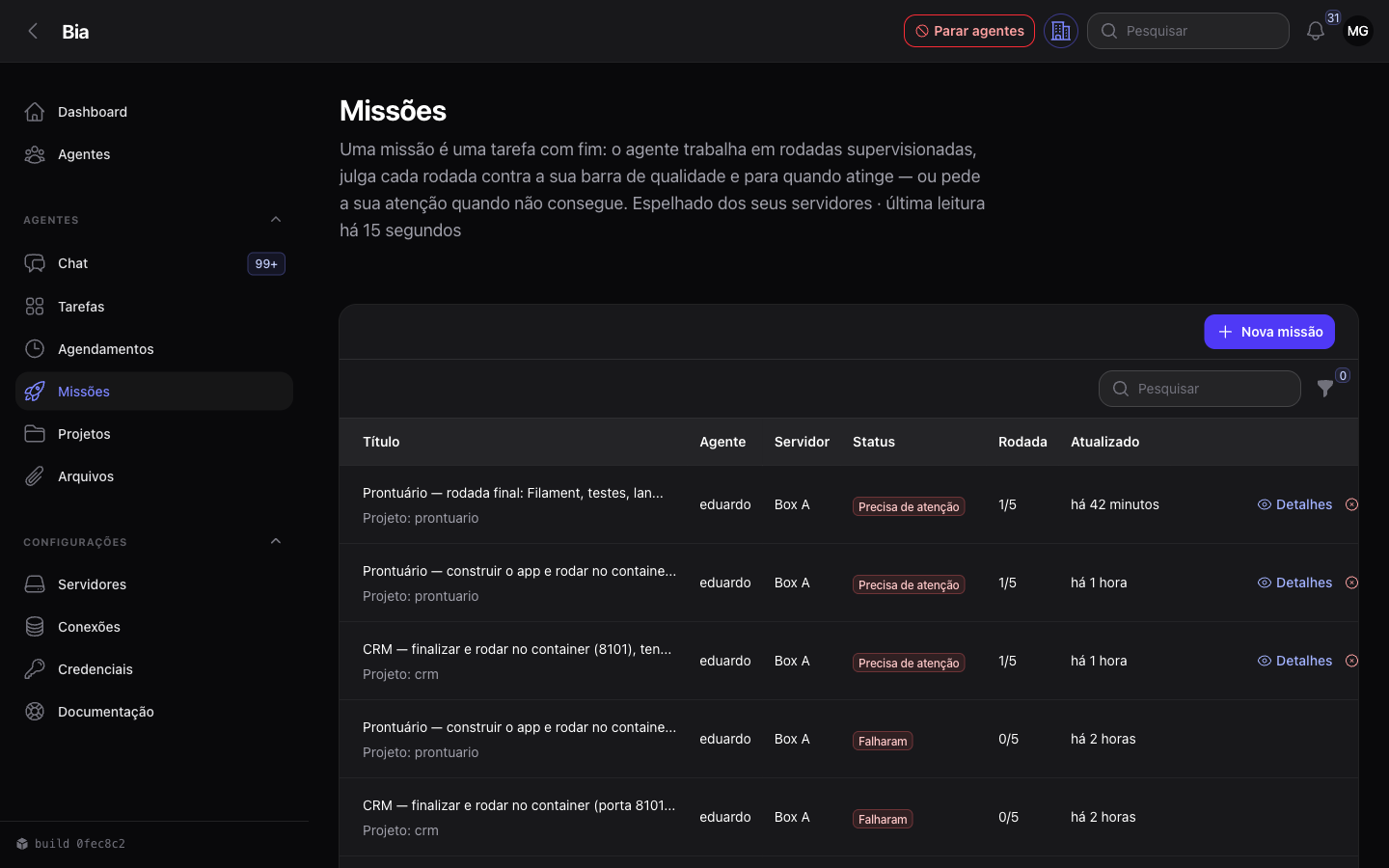Open the notifications bell

tap(1315, 31)
